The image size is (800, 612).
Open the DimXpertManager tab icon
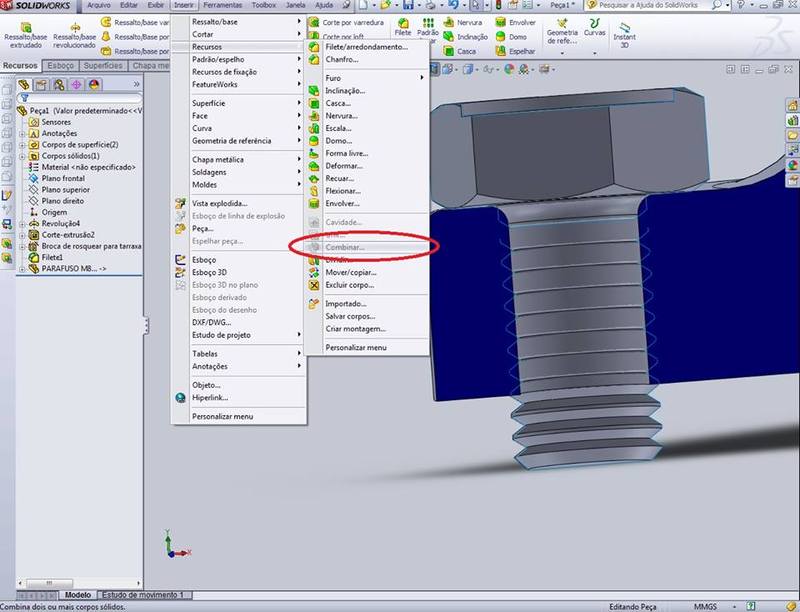click(76, 85)
